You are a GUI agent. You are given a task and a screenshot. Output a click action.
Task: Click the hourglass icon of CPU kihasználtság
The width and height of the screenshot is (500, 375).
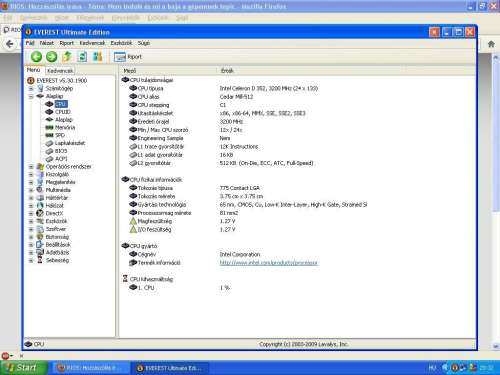pos(125,279)
